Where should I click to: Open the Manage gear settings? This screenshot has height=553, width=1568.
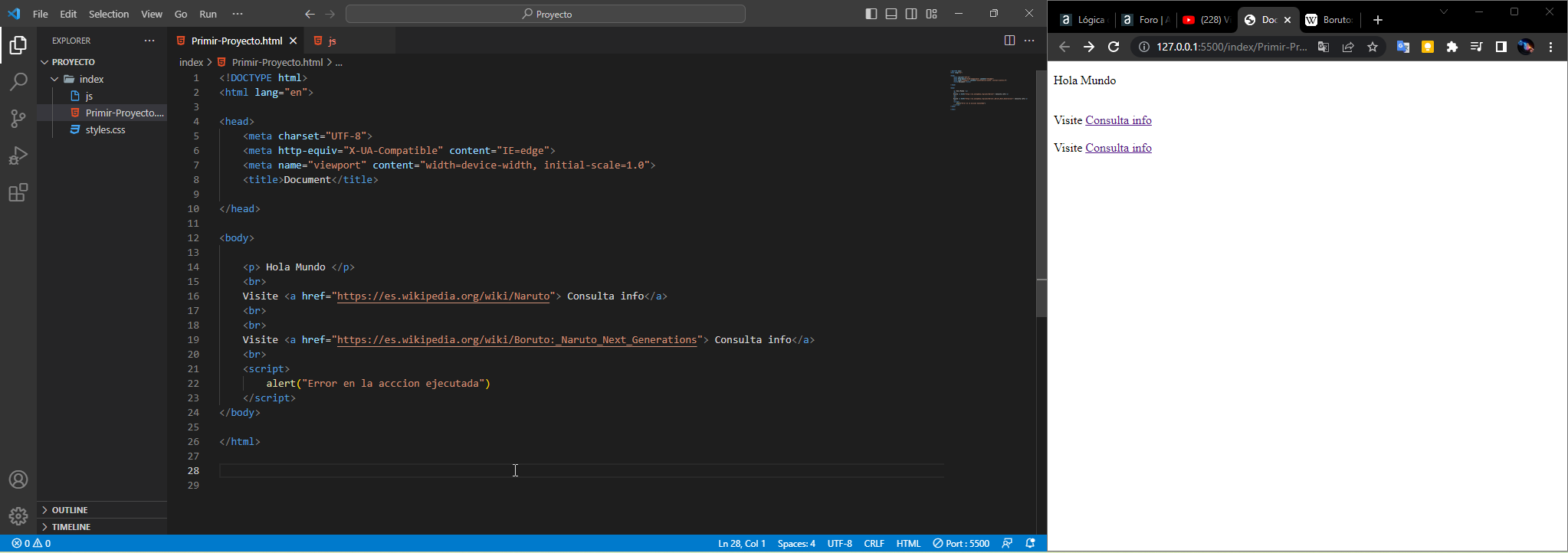[x=18, y=516]
